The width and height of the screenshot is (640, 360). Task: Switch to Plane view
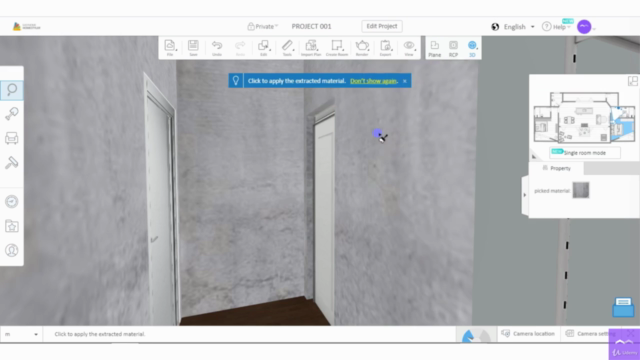coord(435,49)
